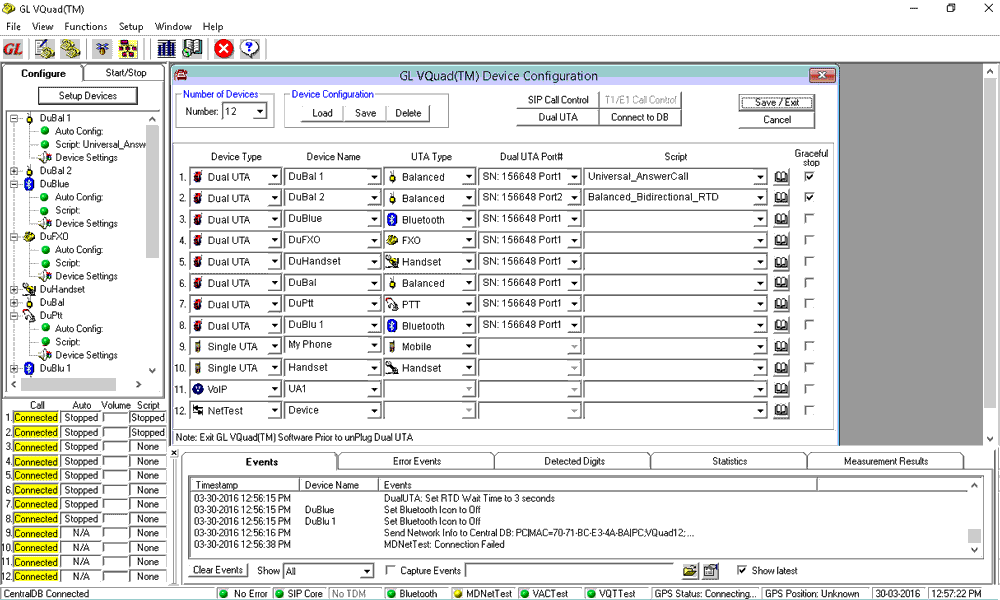Click the red X stop toolbar icon
Screen dimensions: 1000x600
click(224, 48)
